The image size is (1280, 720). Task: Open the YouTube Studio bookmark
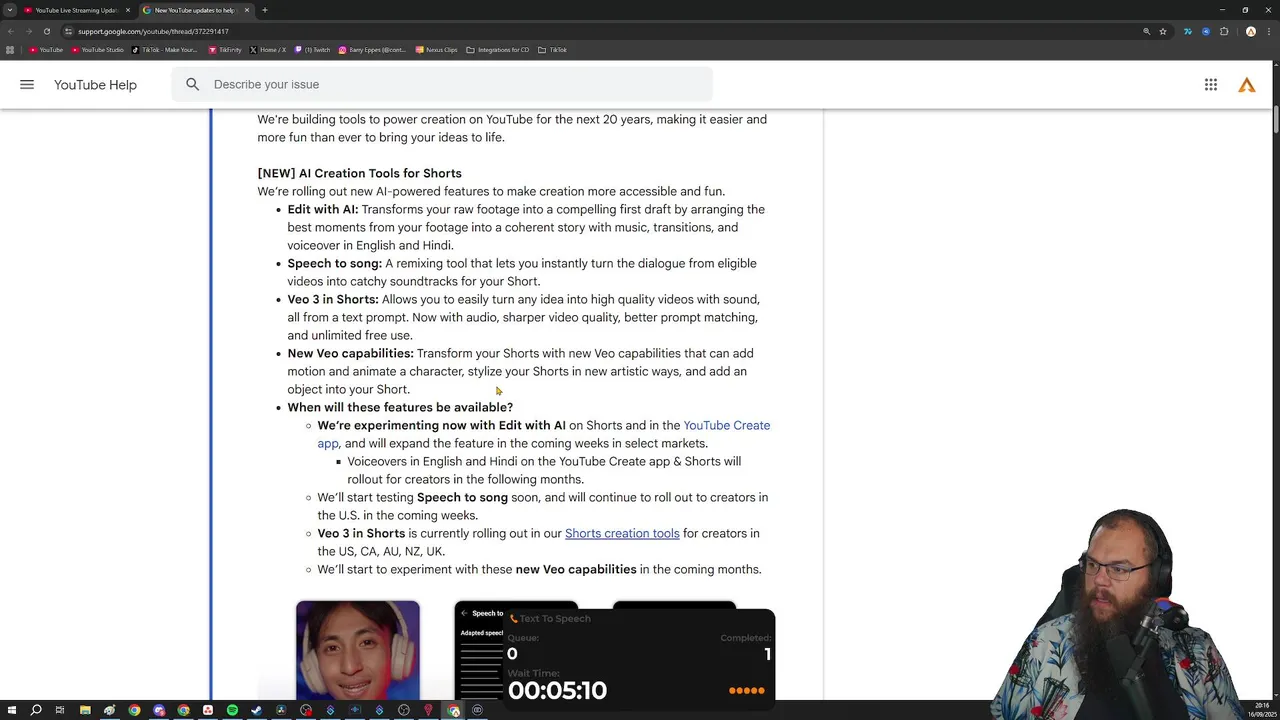(x=98, y=50)
